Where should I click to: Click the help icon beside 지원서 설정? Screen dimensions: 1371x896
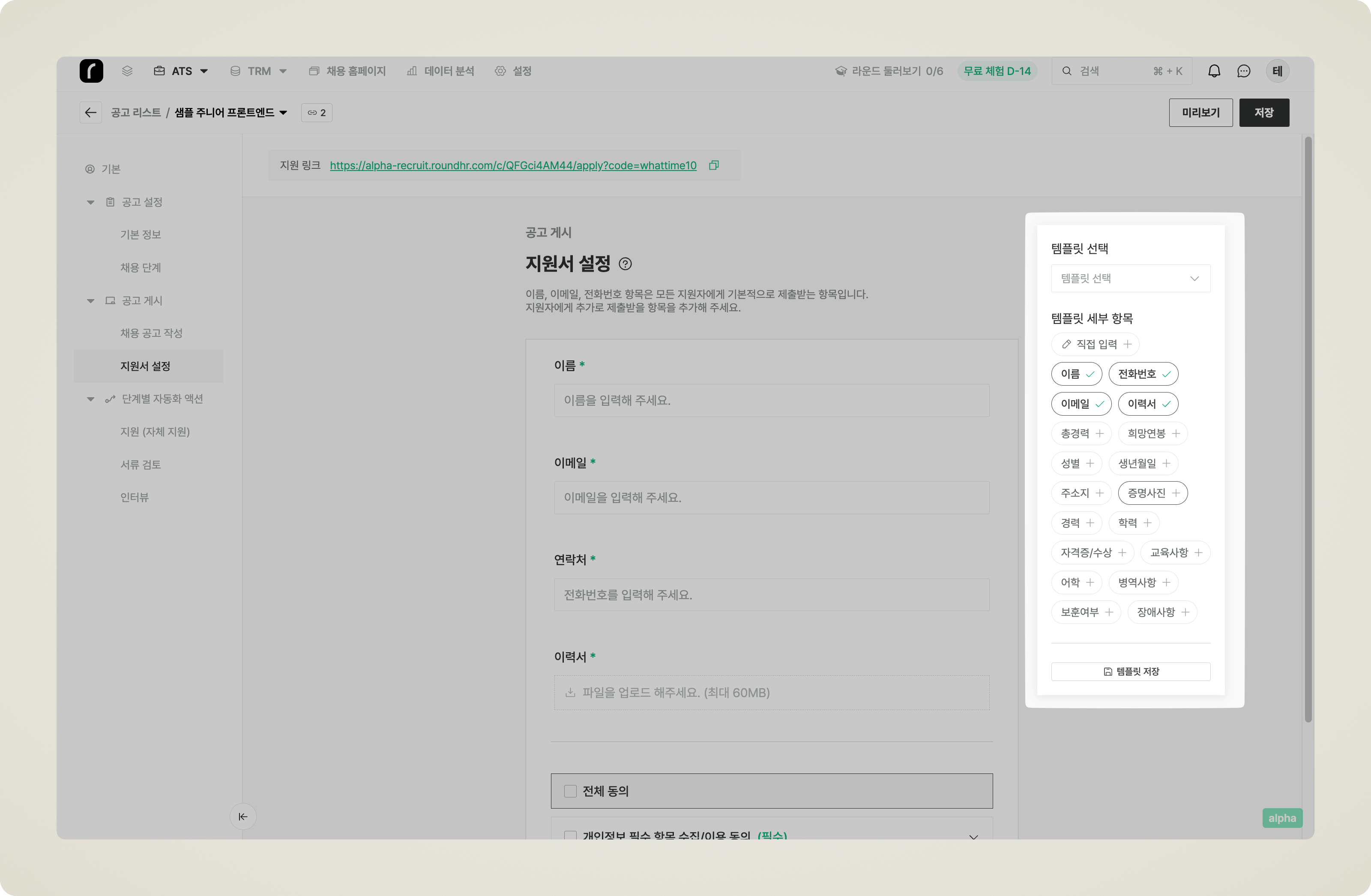point(625,264)
